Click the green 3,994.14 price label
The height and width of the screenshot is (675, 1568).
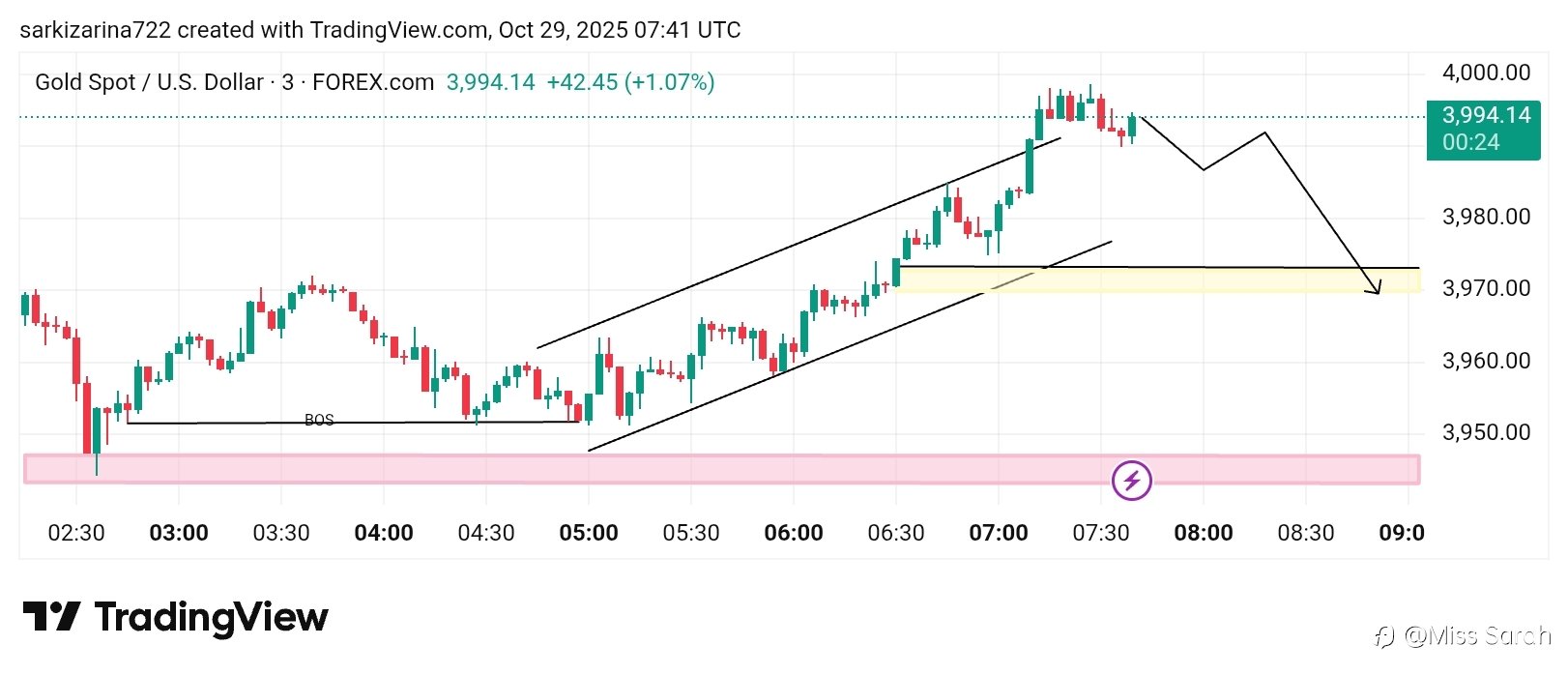click(1486, 116)
